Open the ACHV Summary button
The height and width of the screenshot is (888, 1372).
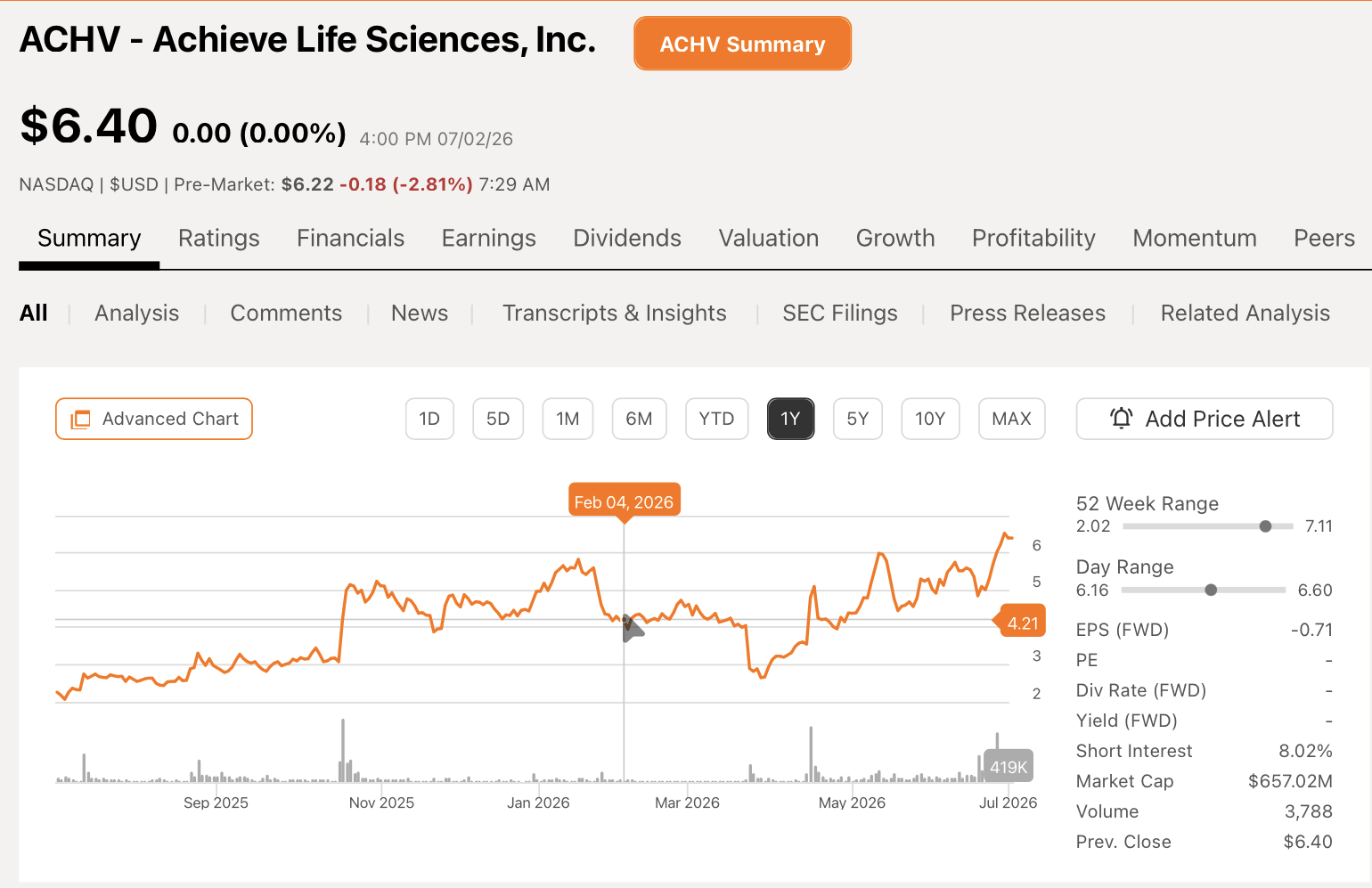(x=742, y=44)
